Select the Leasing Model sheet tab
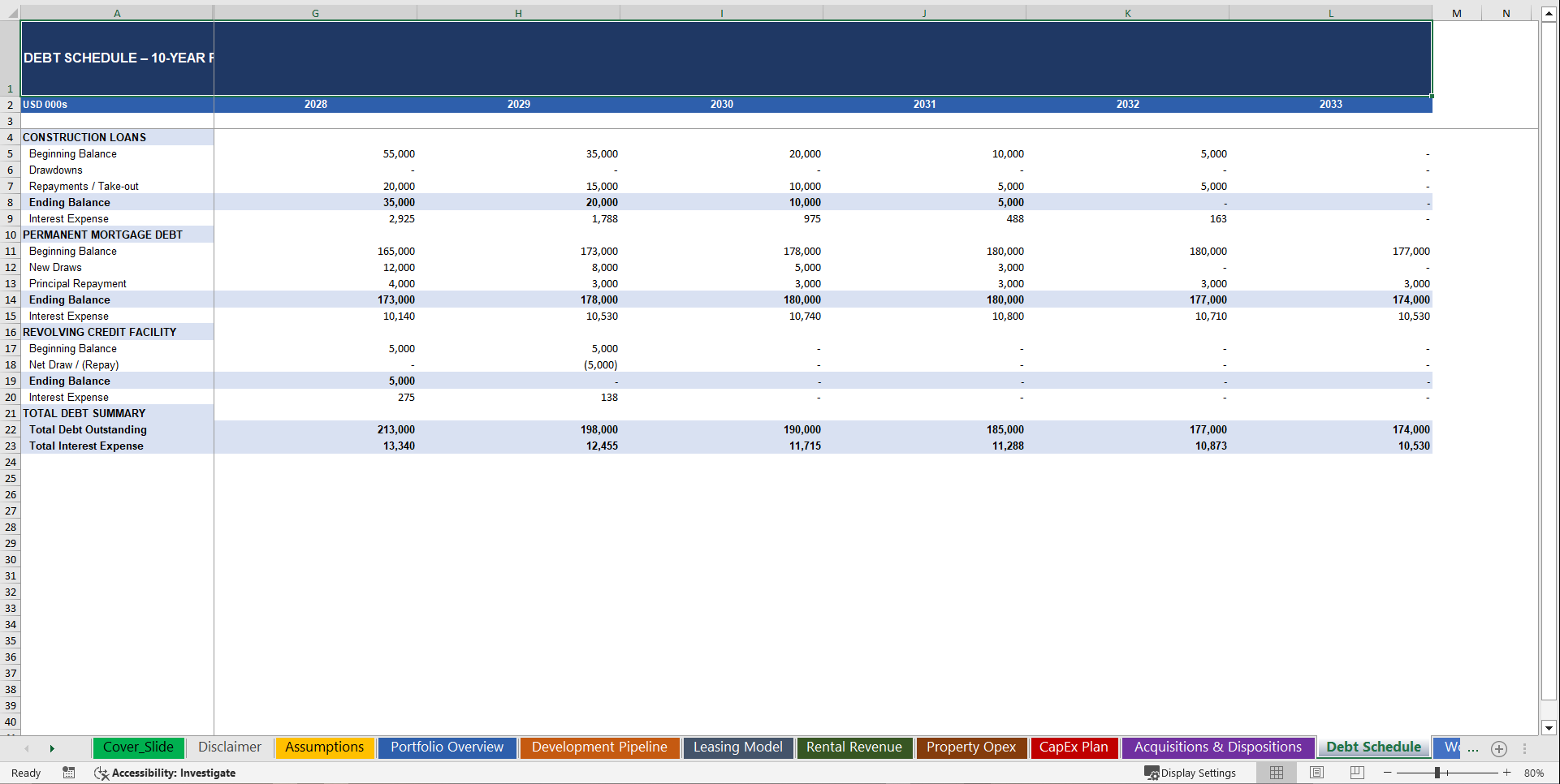This screenshot has width=1560, height=784. coord(737,747)
